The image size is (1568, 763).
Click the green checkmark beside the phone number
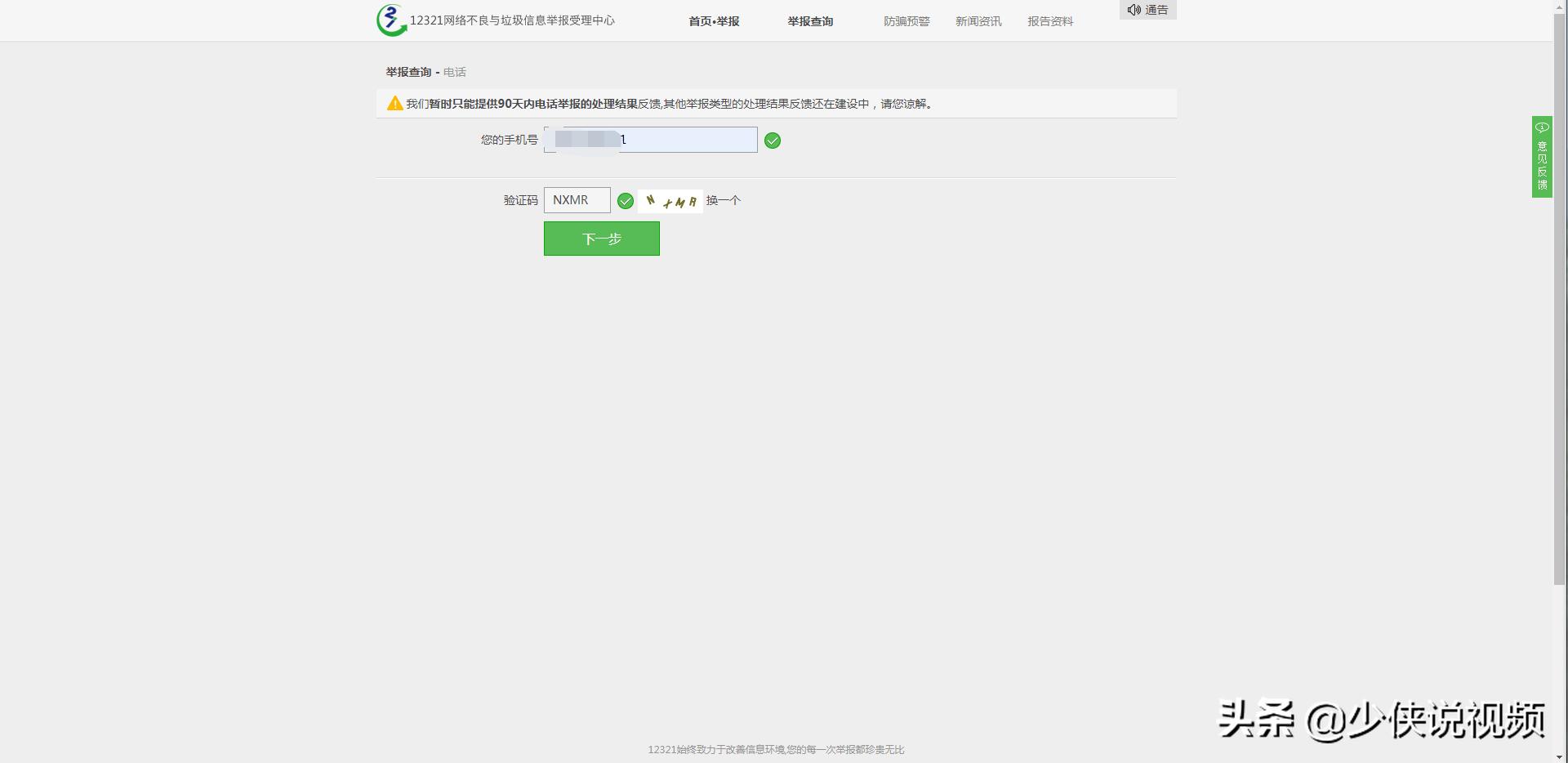click(773, 140)
